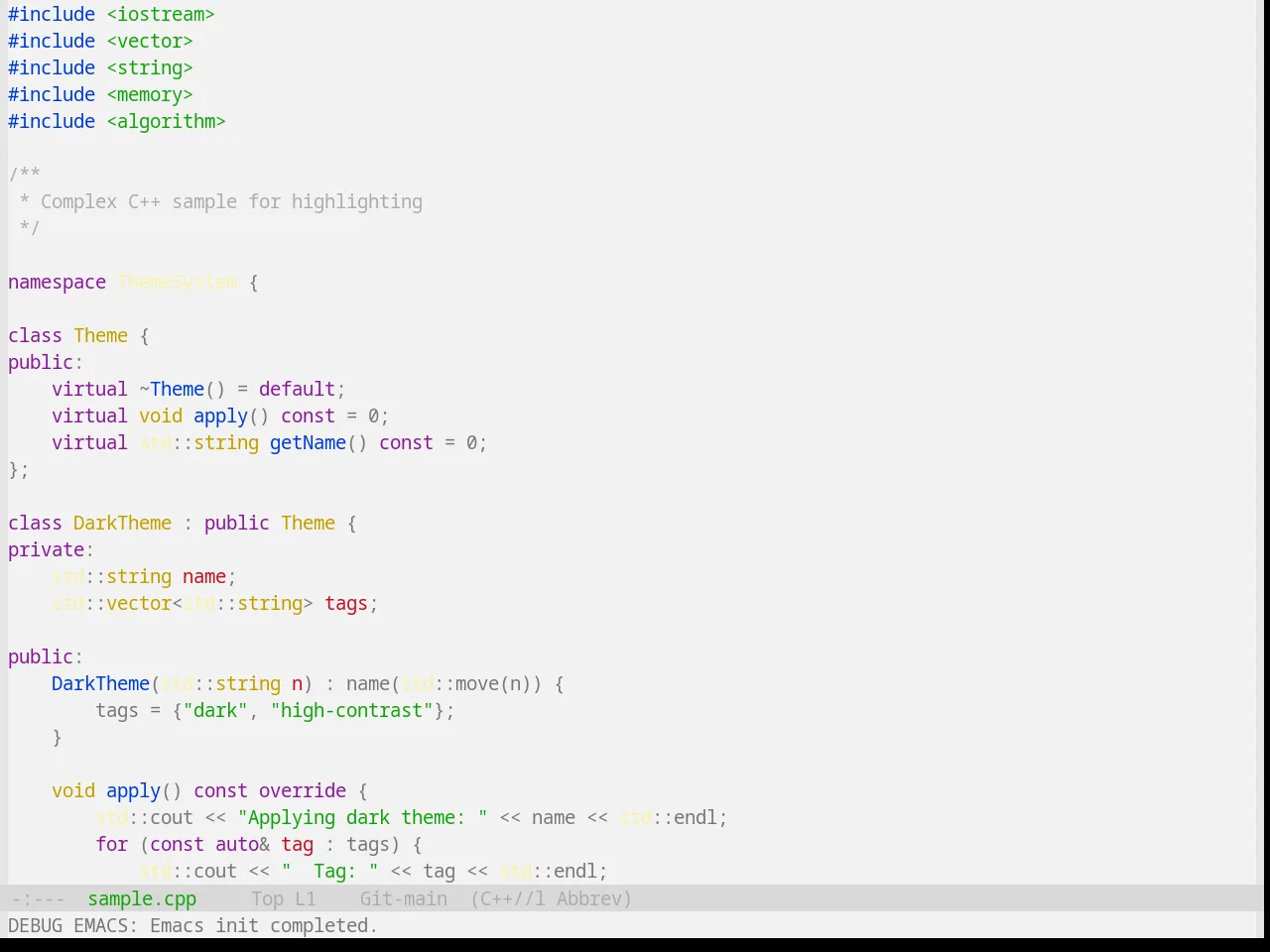Click the sample.cpp buffer name in mode line

(142, 898)
